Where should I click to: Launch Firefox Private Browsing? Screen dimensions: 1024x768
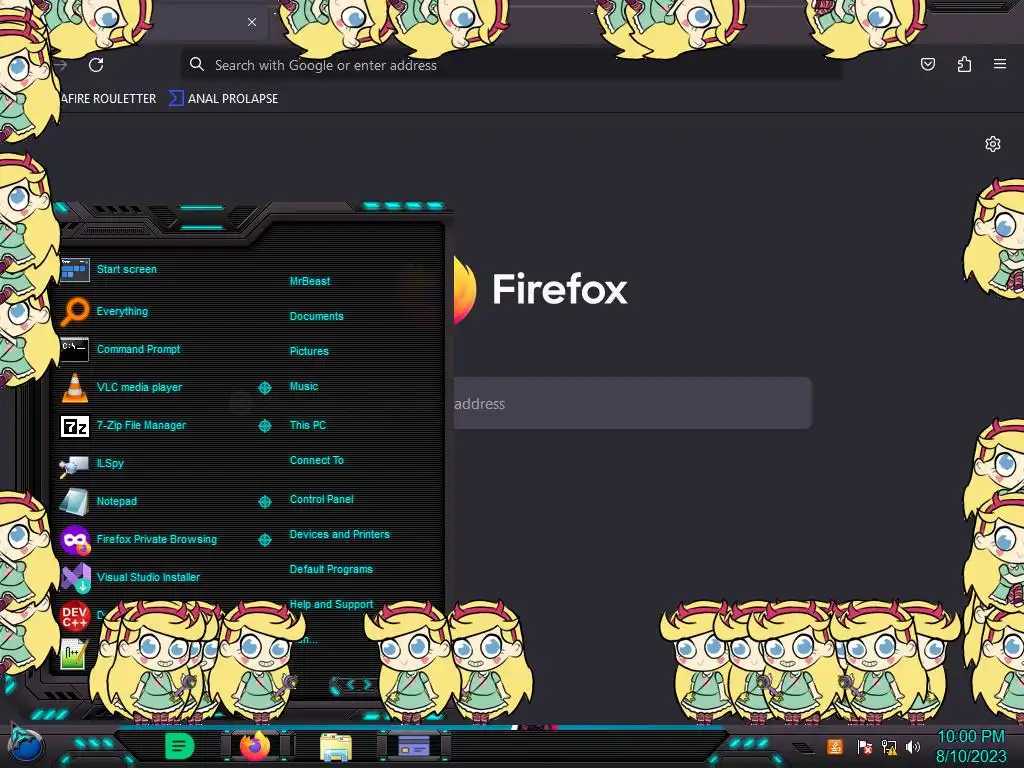pos(138,539)
